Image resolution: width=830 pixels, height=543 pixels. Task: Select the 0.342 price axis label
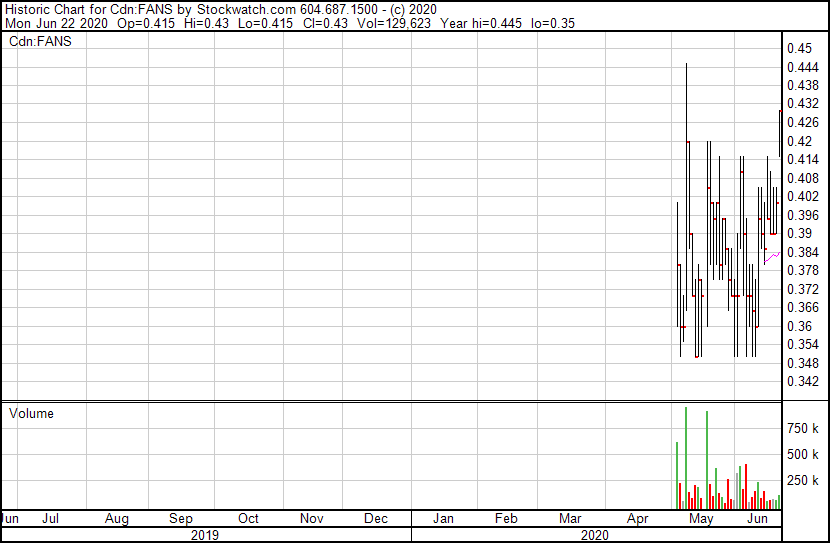(803, 382)
